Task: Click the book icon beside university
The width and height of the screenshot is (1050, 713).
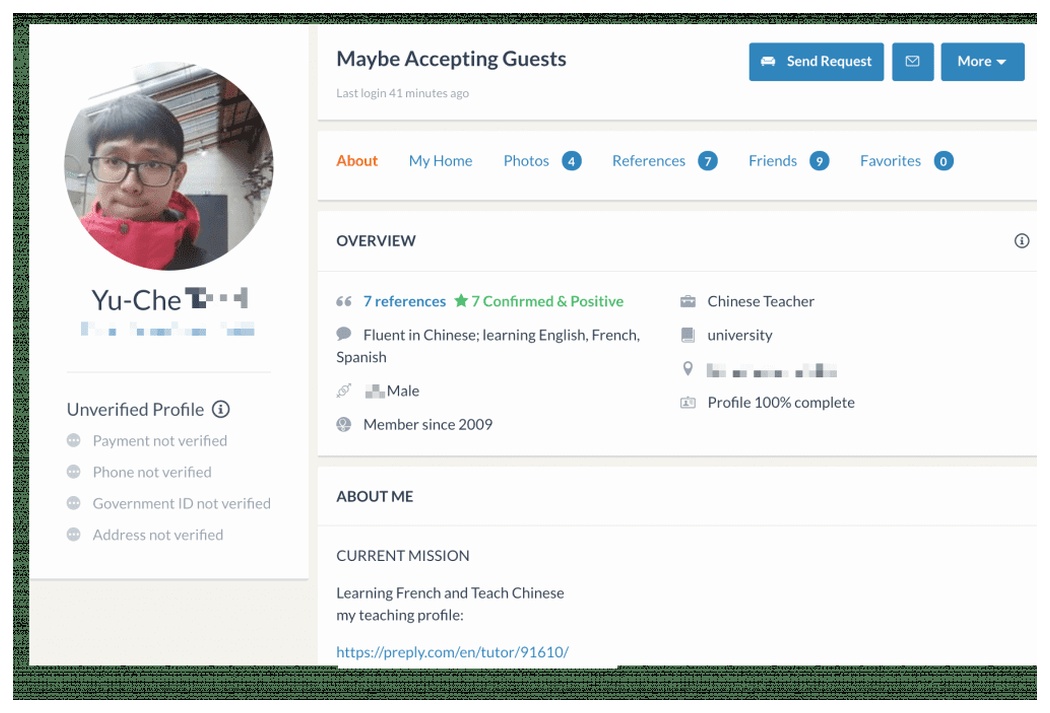Action: pos(688,335)
